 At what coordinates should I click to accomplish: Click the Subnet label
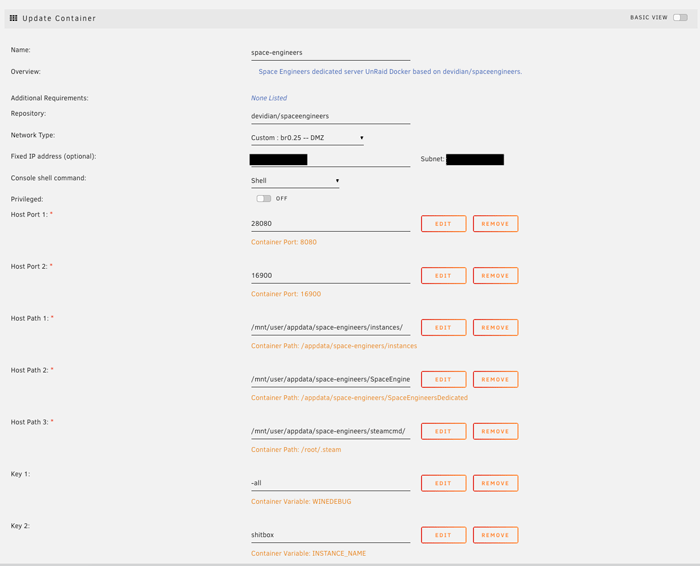coord(432,159)
